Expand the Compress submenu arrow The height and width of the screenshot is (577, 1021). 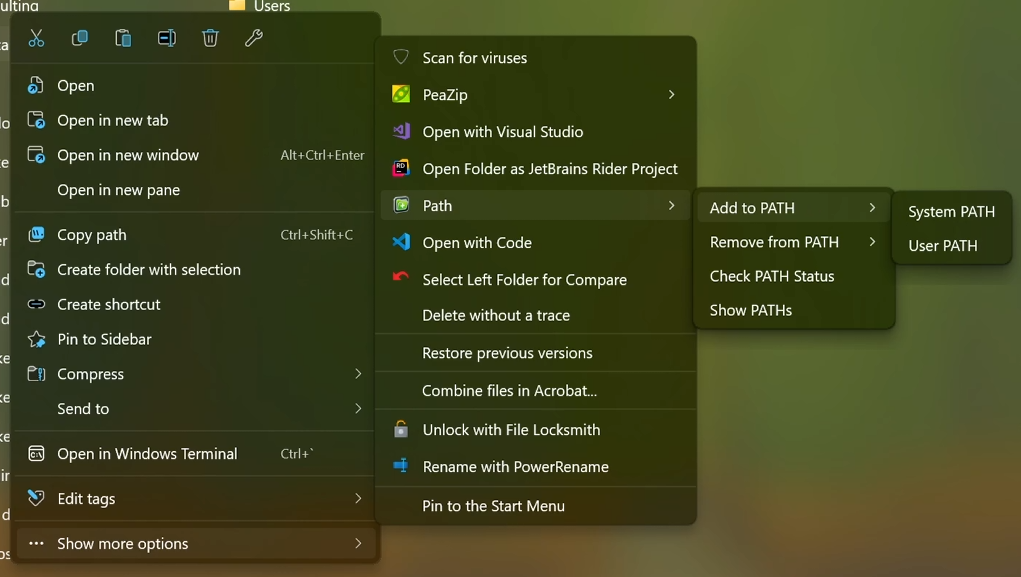(x=358, y=374)
